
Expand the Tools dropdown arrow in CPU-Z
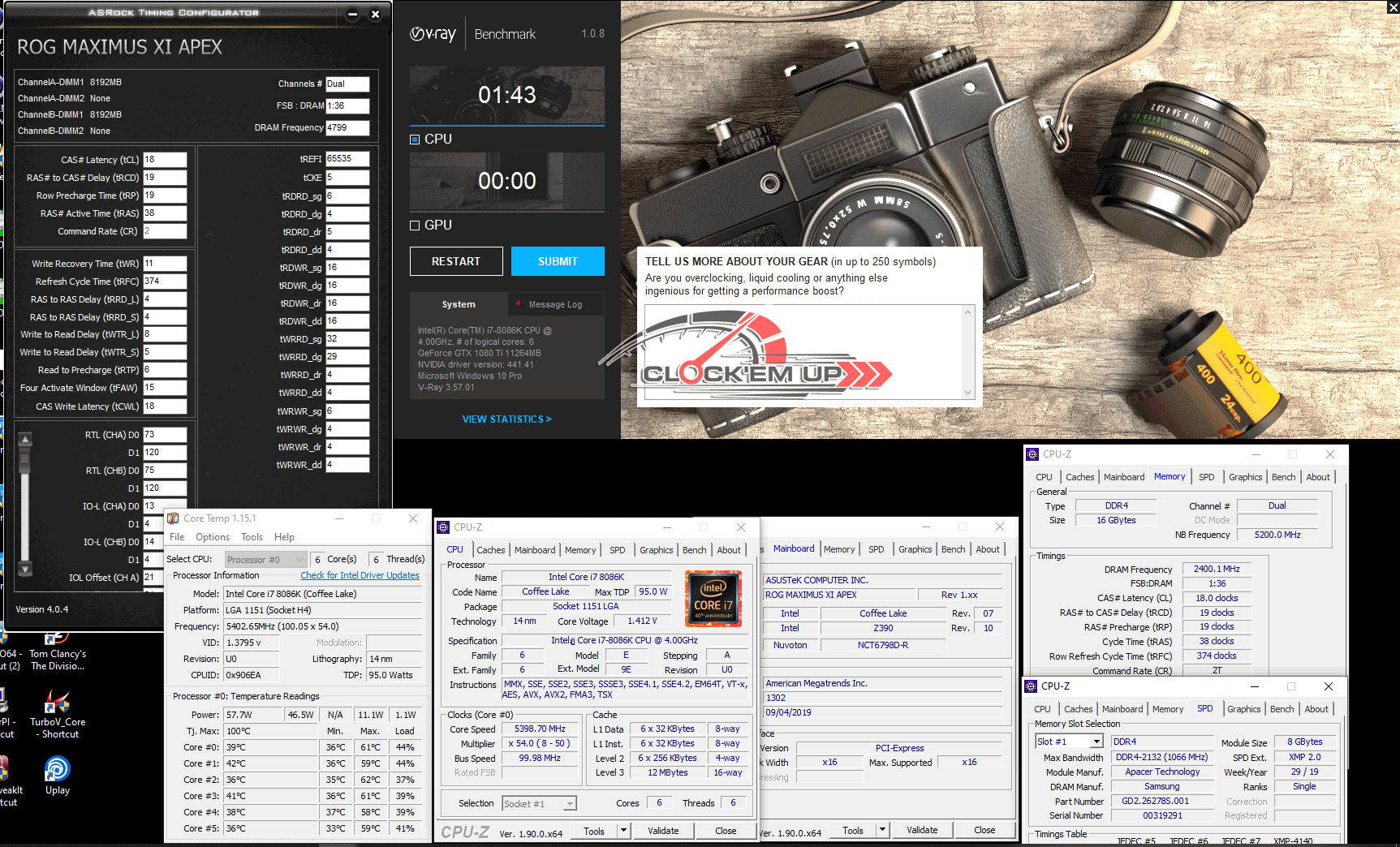[623, 831]
